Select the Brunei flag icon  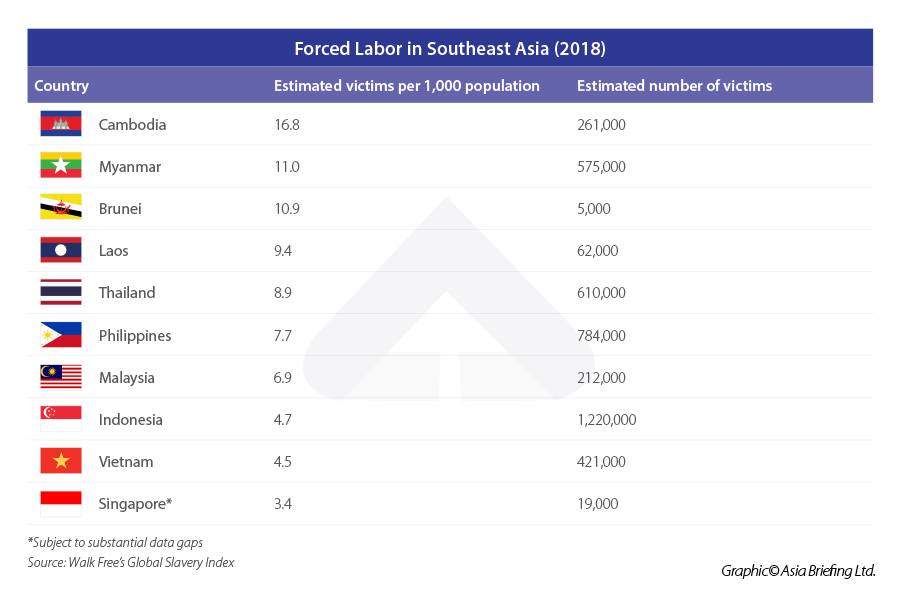pos(61,208)
